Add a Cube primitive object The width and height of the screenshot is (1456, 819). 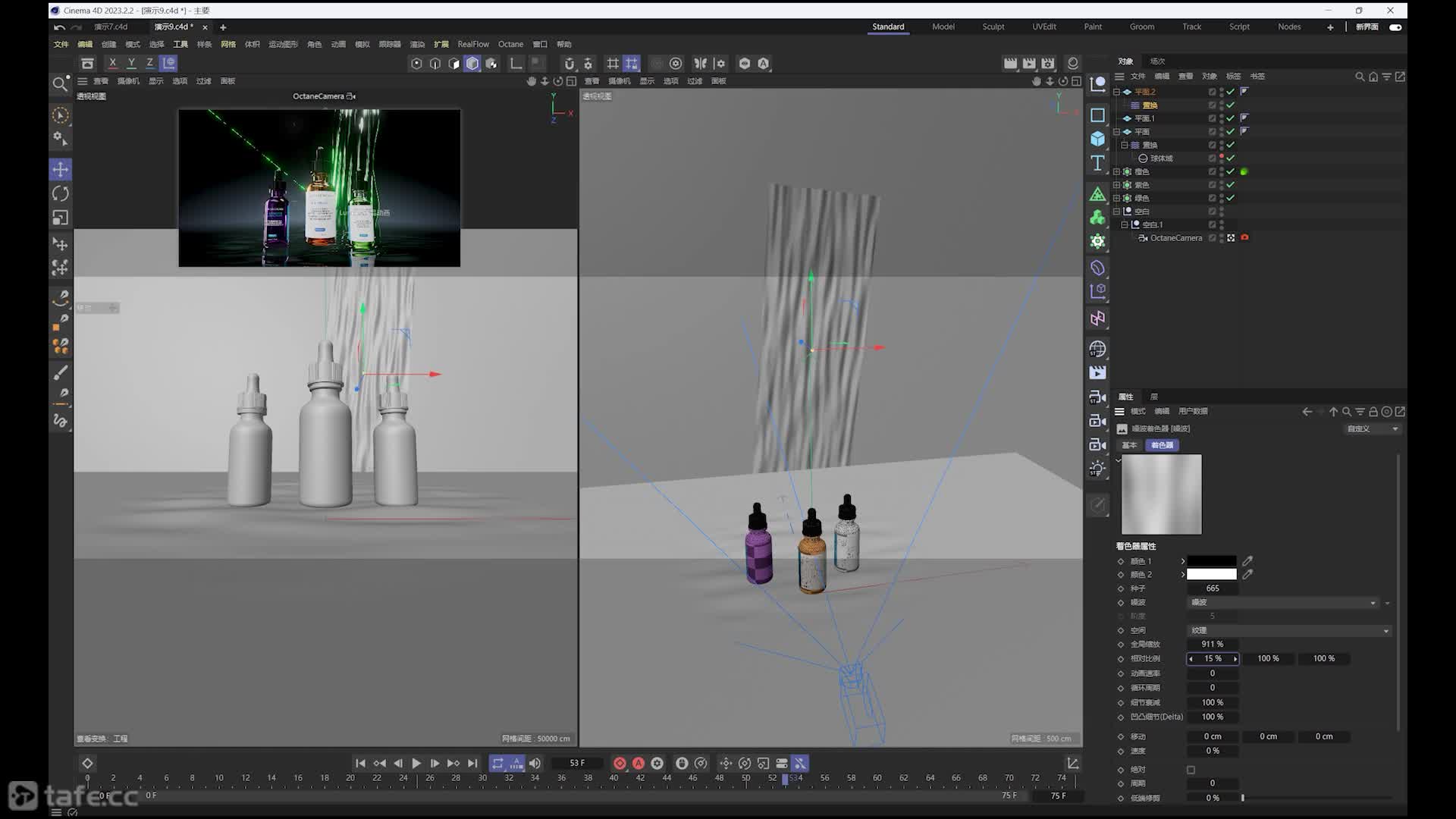pos(1097,139)
